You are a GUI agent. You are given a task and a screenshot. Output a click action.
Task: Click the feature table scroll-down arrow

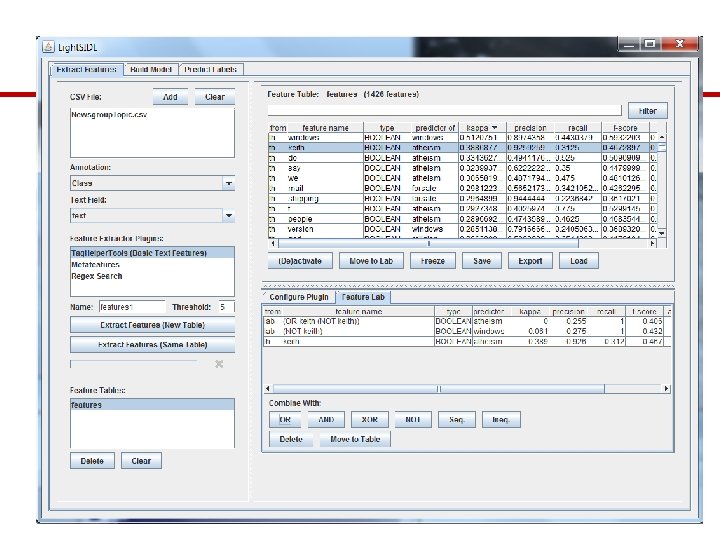pos(662,234)
